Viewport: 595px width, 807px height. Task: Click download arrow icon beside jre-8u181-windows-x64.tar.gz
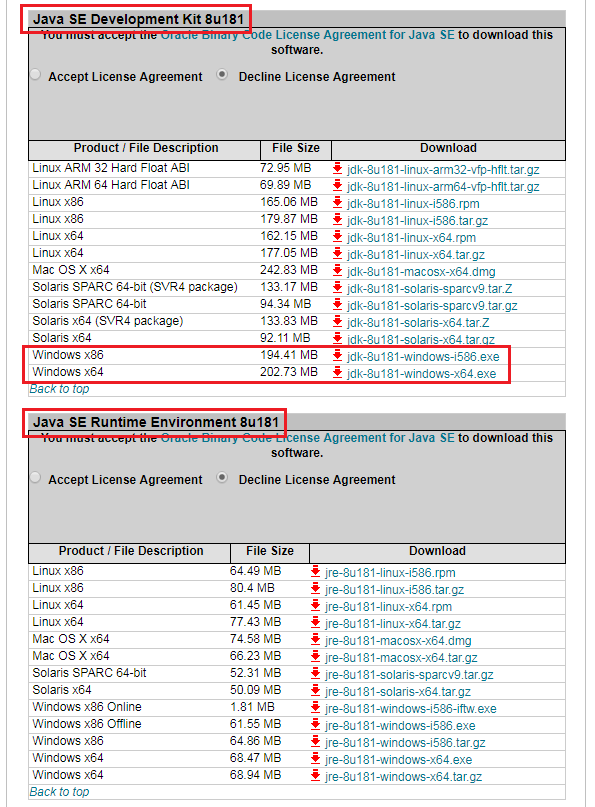(x=316, y=775)
